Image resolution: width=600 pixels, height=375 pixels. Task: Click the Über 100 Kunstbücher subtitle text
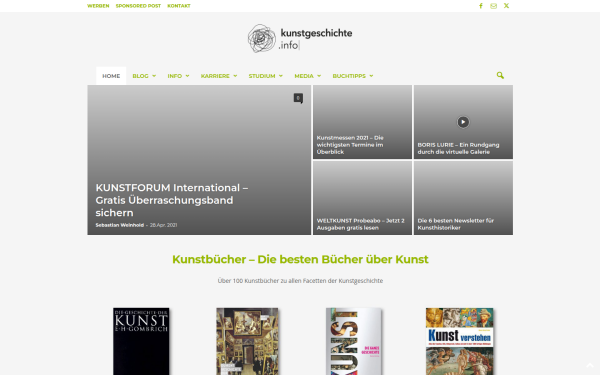click(300, 281)
